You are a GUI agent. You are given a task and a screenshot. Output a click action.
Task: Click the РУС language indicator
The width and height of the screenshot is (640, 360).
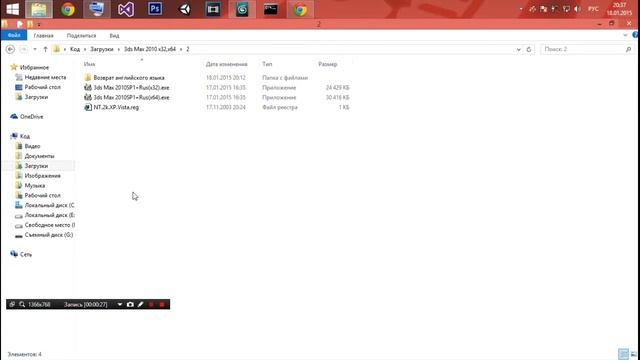coord(593,9)
